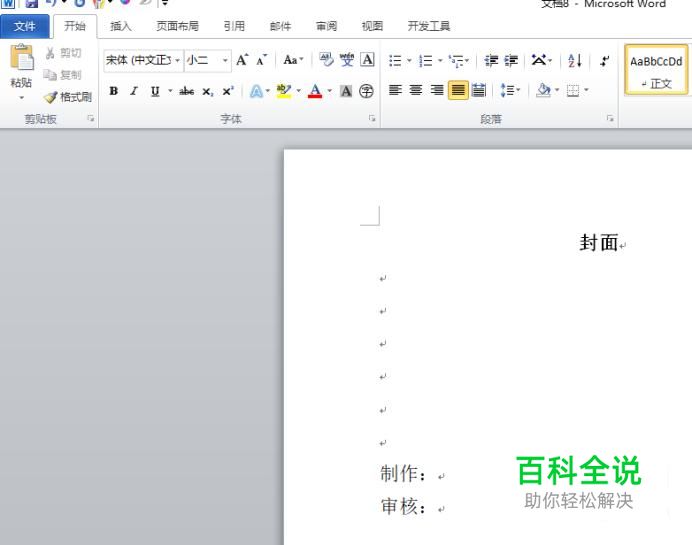Screen dimensions: 692x545
Task: Open the font name dropdown 宋体
Action: click(x=177, y=60)
